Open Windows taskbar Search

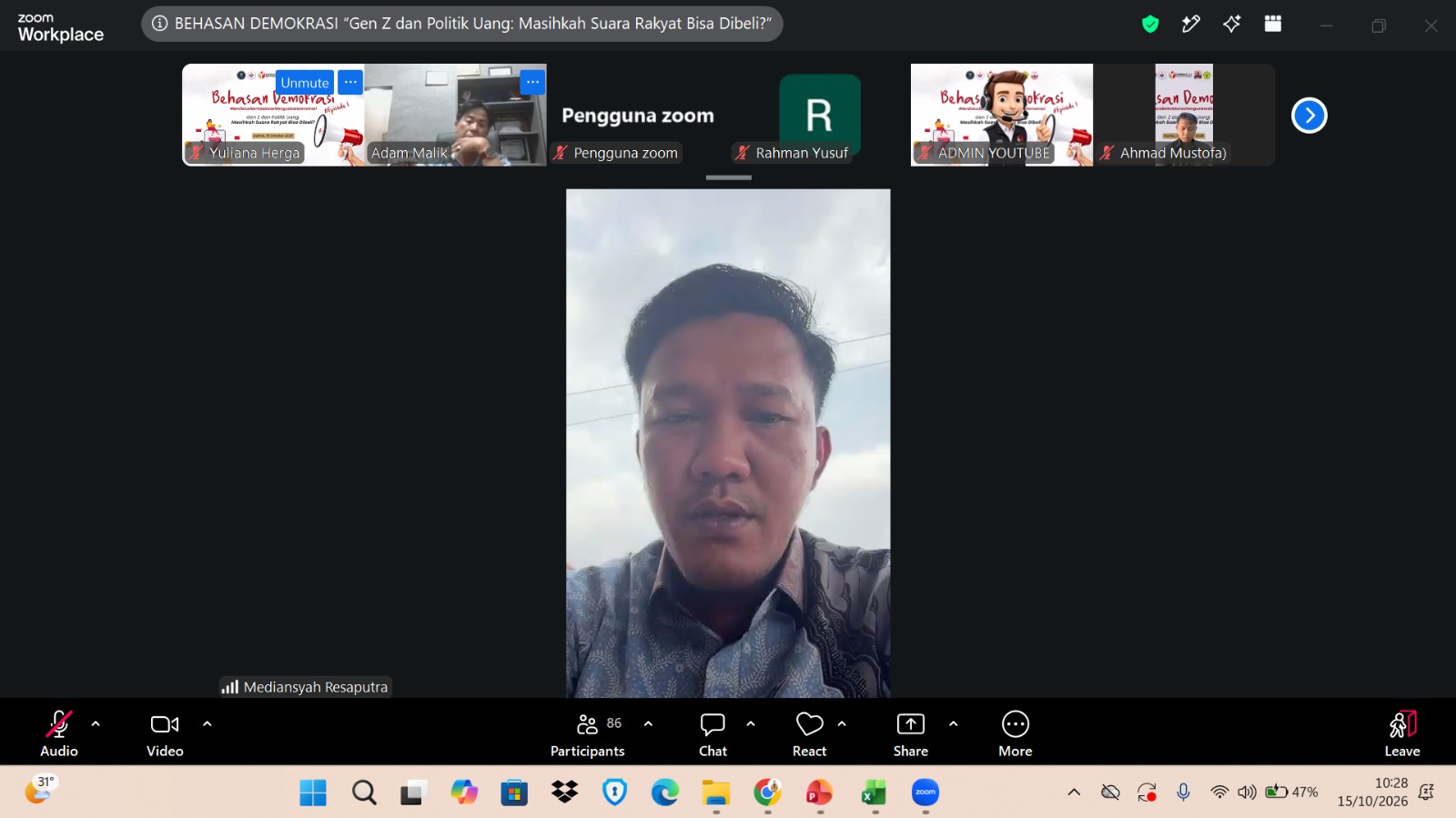364,793
